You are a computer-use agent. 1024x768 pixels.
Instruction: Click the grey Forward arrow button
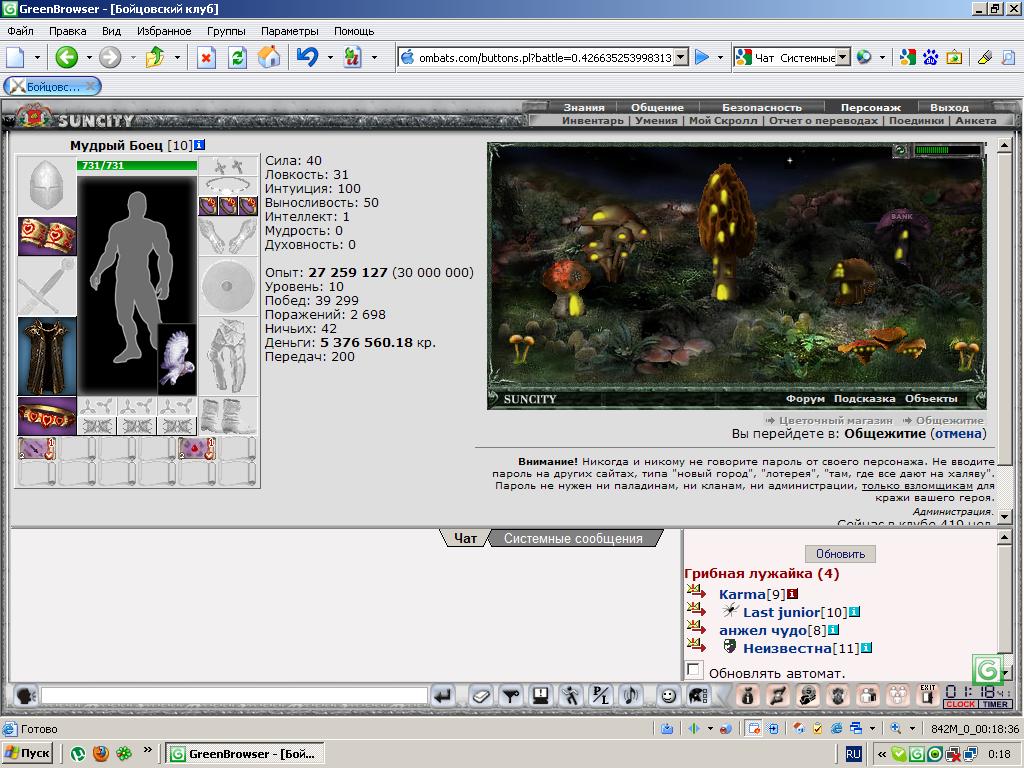pos(110,57)
